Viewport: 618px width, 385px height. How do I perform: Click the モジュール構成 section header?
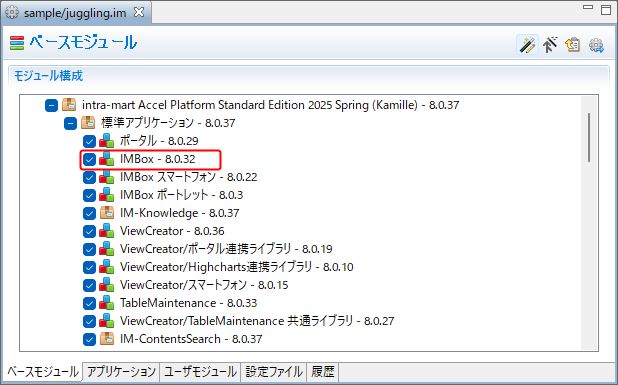[48, 76]
